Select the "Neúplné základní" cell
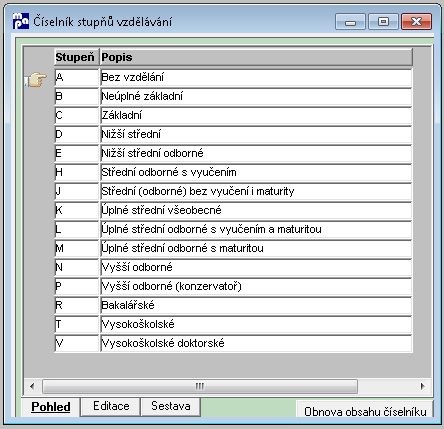This screenshot has width=444, height=429. click(x=256, y=97)
